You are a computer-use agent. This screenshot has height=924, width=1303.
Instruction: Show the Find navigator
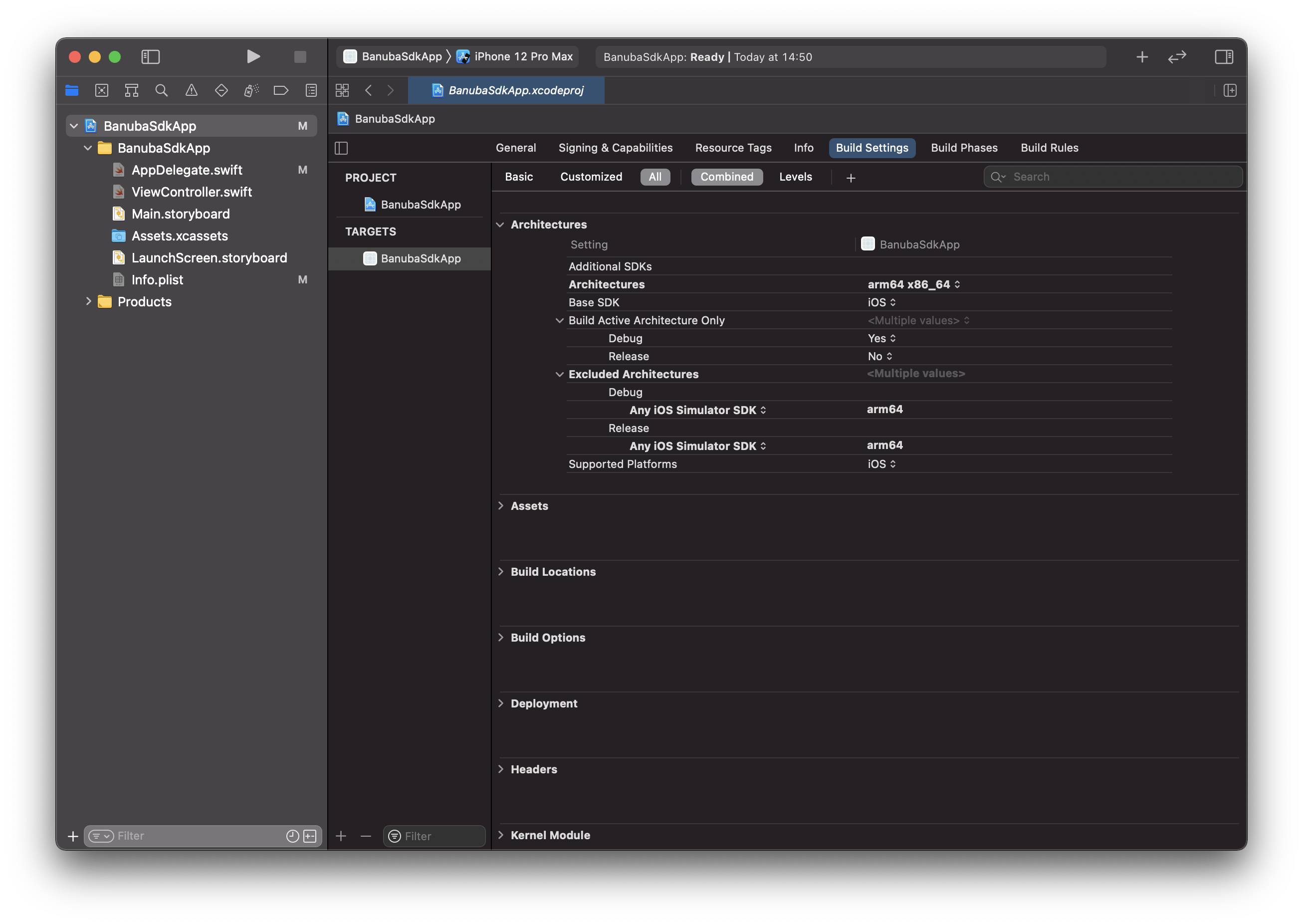[162, 90]
